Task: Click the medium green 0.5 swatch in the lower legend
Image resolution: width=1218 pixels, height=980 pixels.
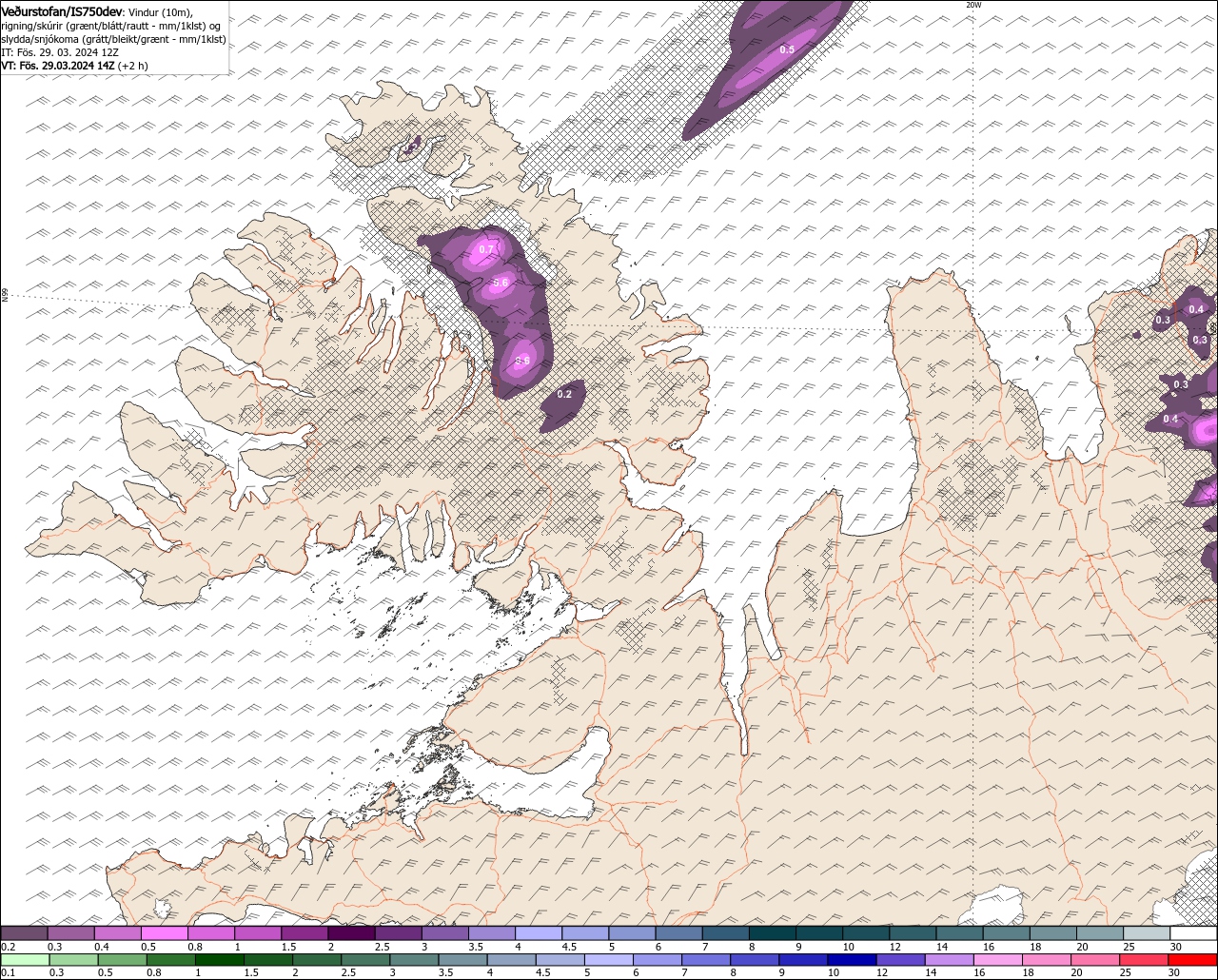Action: click(x=123, y=960)
